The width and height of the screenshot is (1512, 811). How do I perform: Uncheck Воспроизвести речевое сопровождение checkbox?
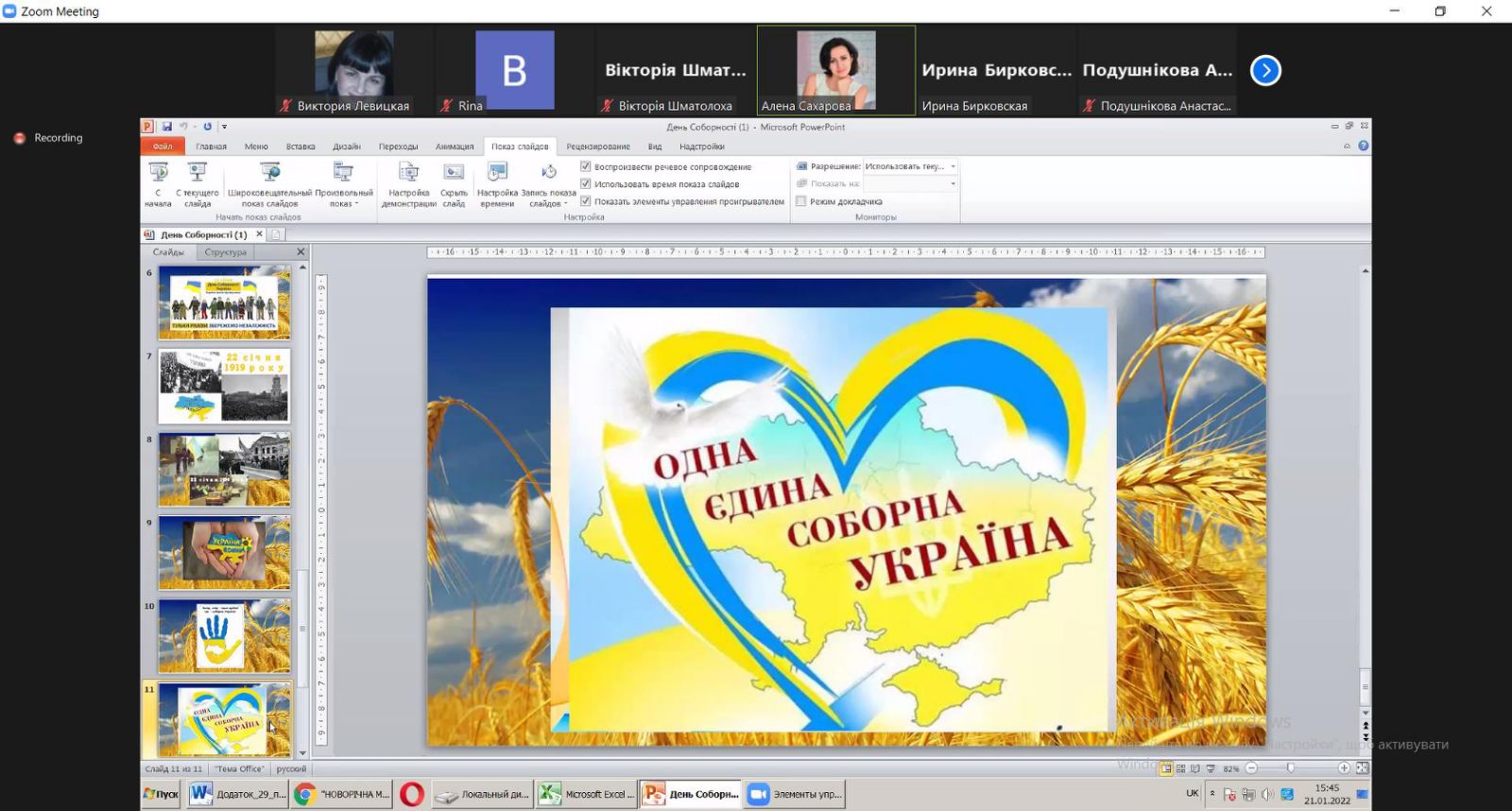[x=586, y=166]
